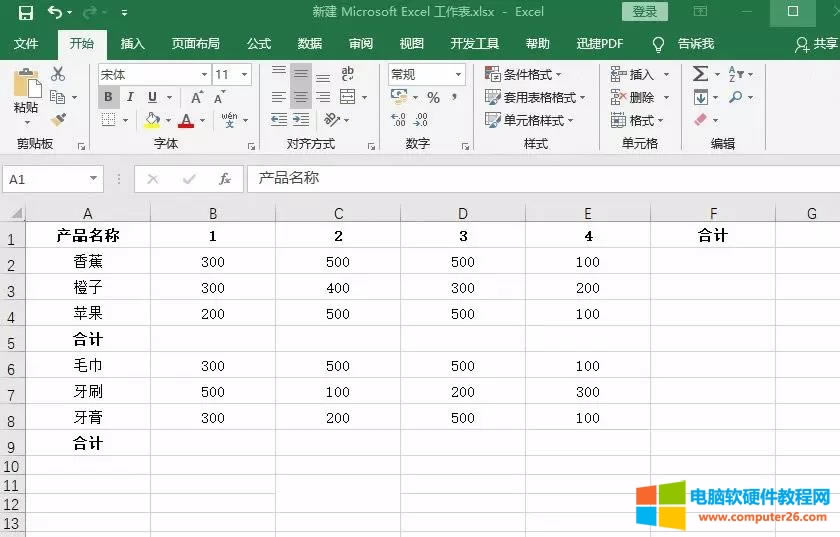The width and height of the screenshot is (840, 537).
Task: Toggle center horizontal alignment
Action: (300, 97)
